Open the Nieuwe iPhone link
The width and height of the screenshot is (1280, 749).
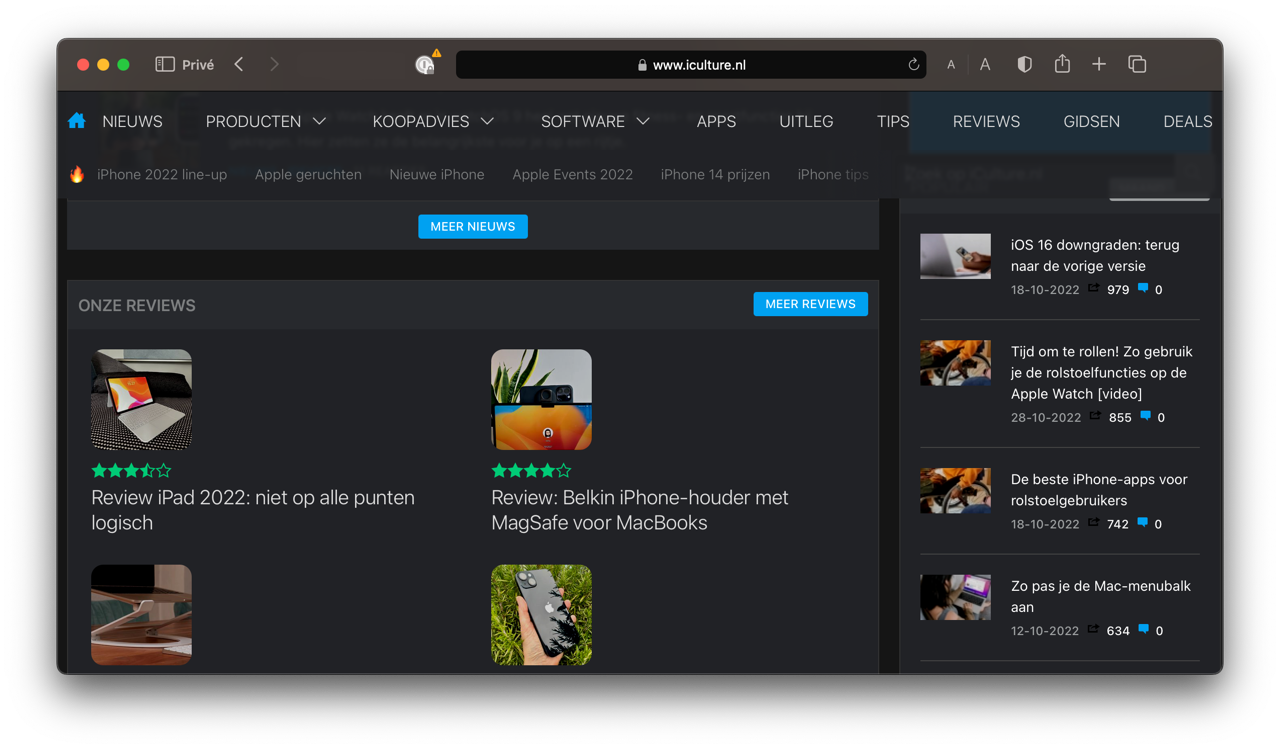(437, 174)
